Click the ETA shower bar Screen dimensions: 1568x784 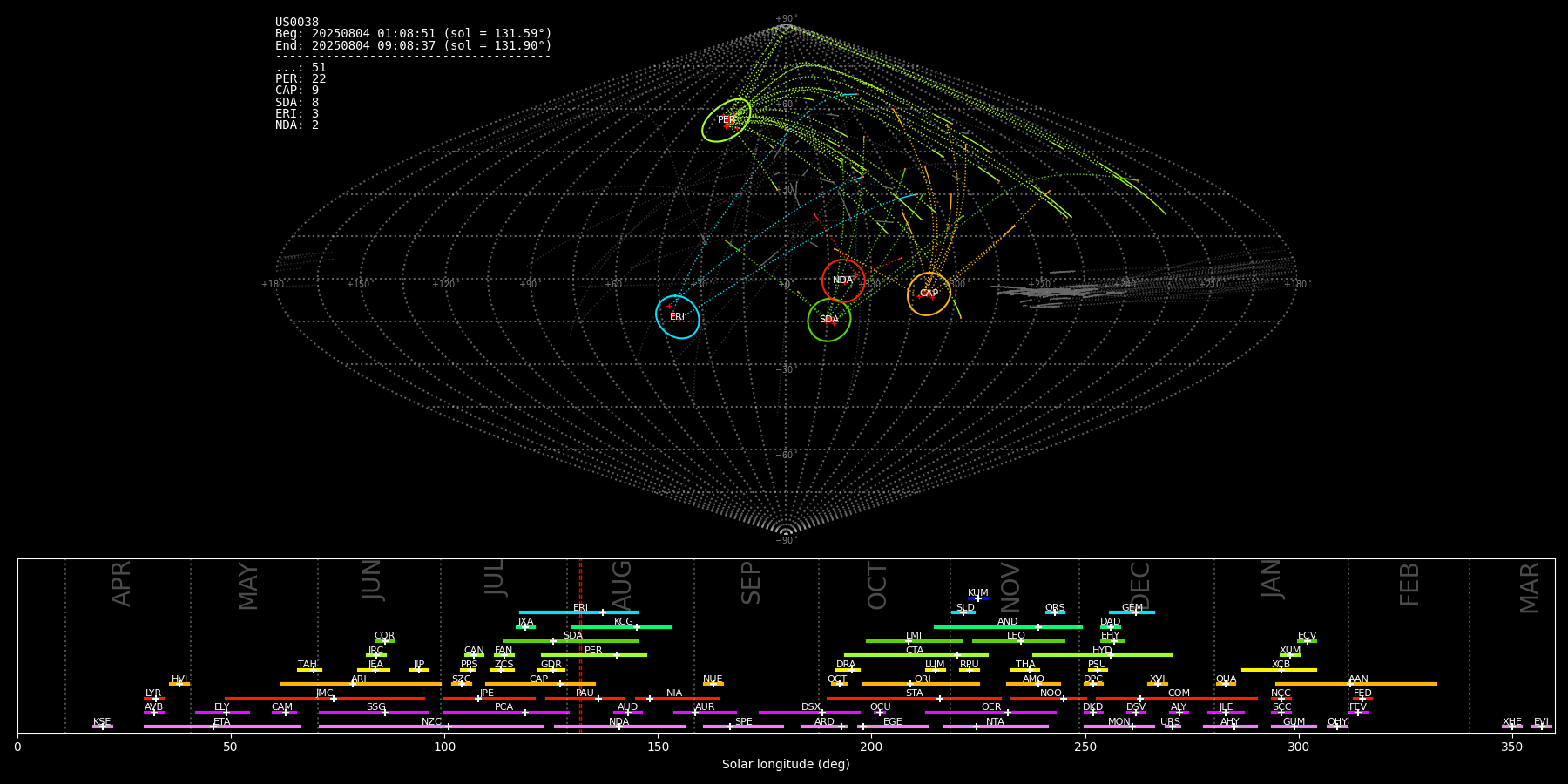coord(222,727)
